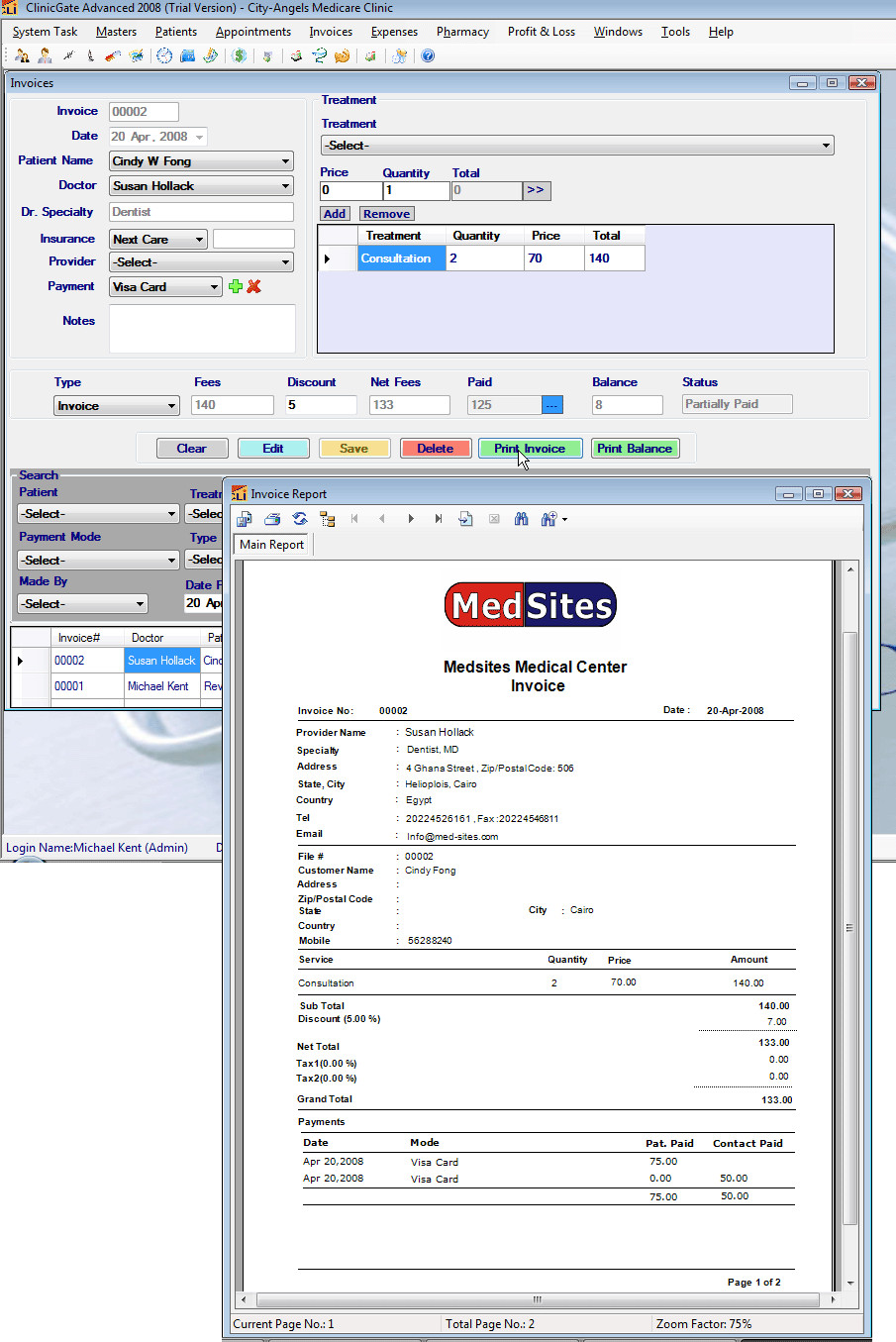Open find text binoculars icon
896x1342 pixels.
521,519
